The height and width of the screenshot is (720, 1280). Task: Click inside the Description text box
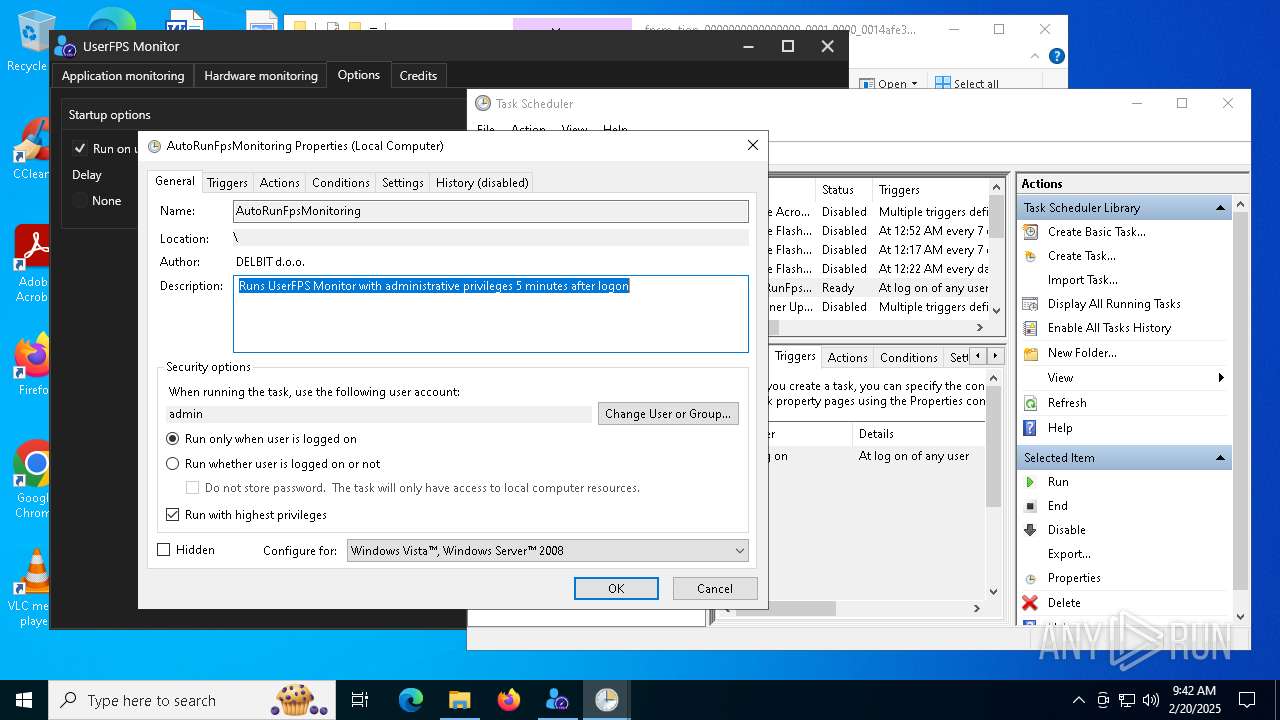(491, 314)
